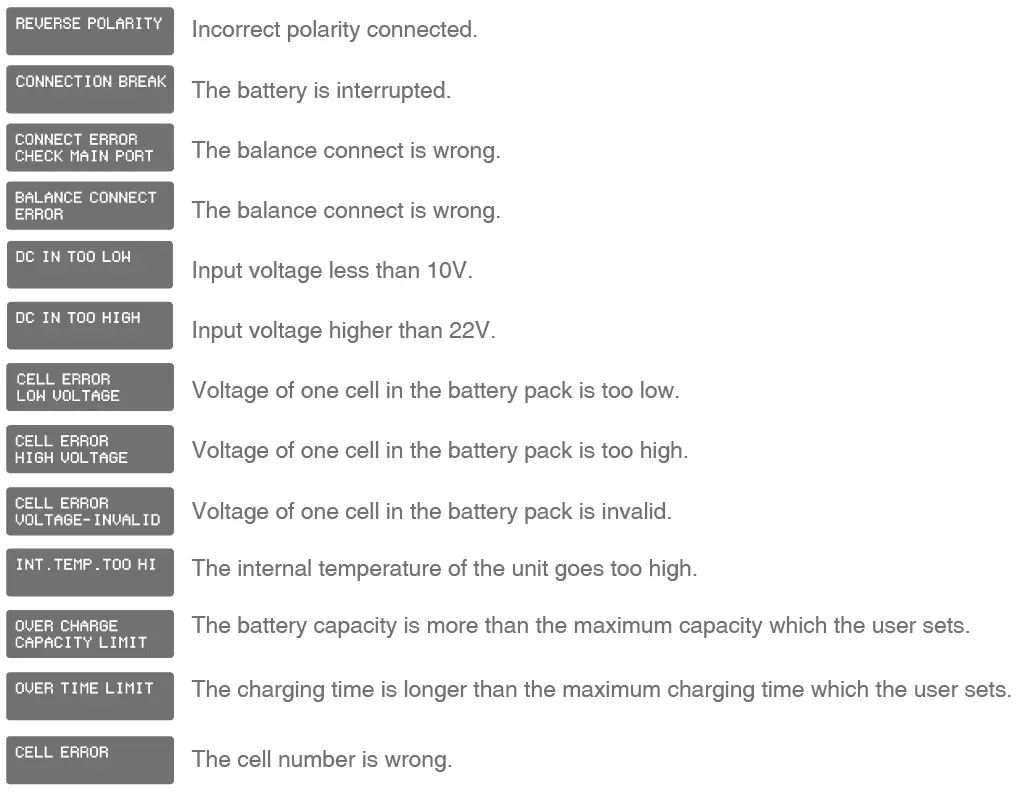Click the text "Input voltage less than 10V."

(x=332, y=271)
